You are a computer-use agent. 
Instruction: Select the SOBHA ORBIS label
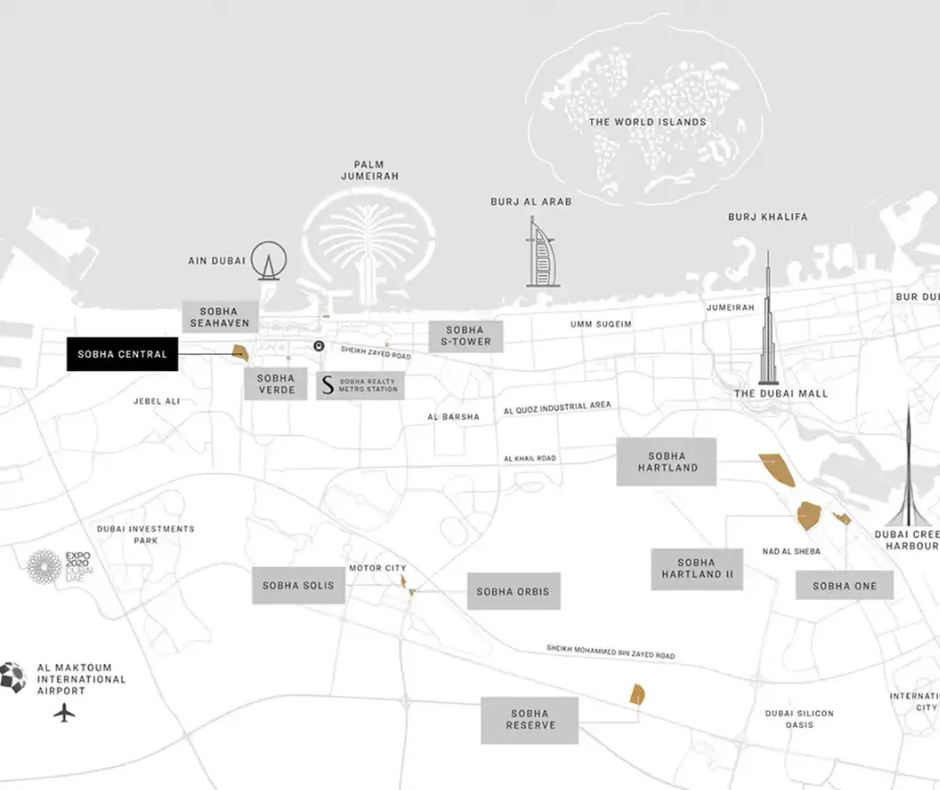tap(514, 591)
